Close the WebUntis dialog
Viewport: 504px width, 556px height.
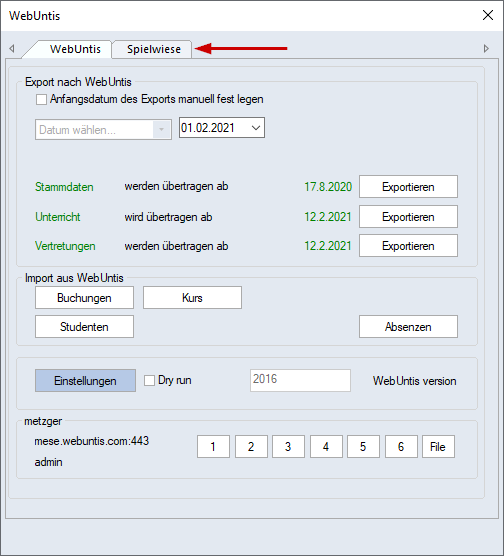(488, 15)
